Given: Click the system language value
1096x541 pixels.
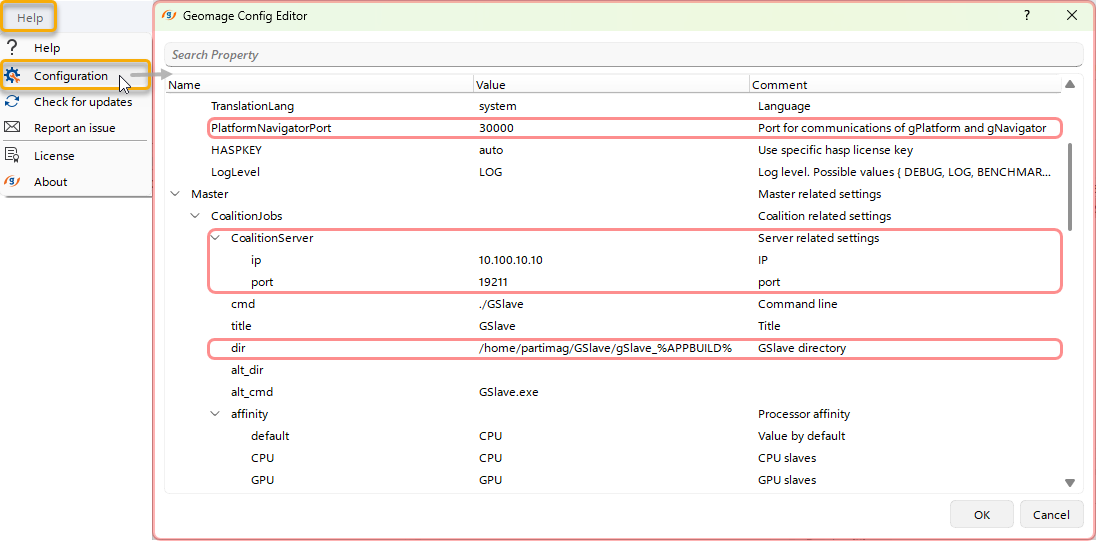Looking at the screenshot, I should click(498, 106).
